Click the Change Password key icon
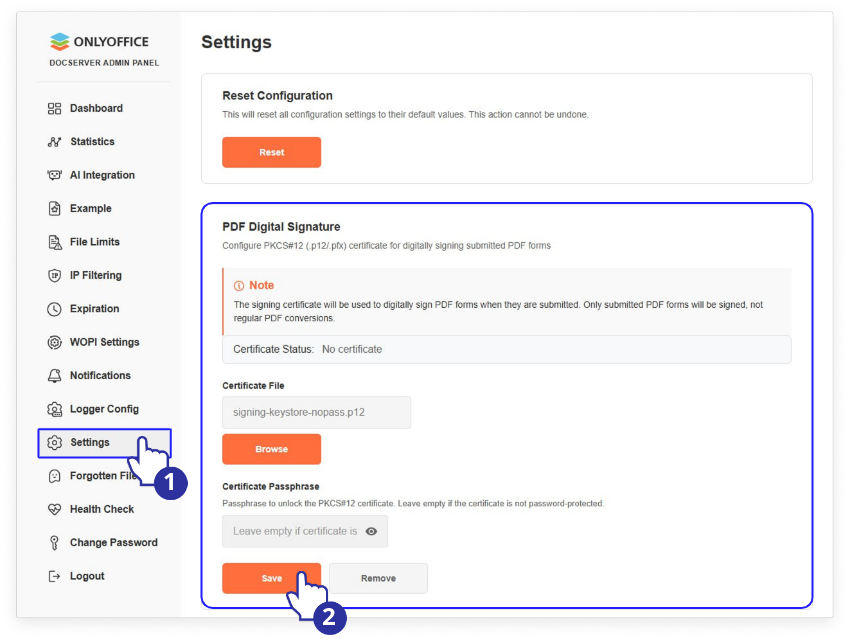Viewport: 850px width, 639px height. tap(54, 543)
